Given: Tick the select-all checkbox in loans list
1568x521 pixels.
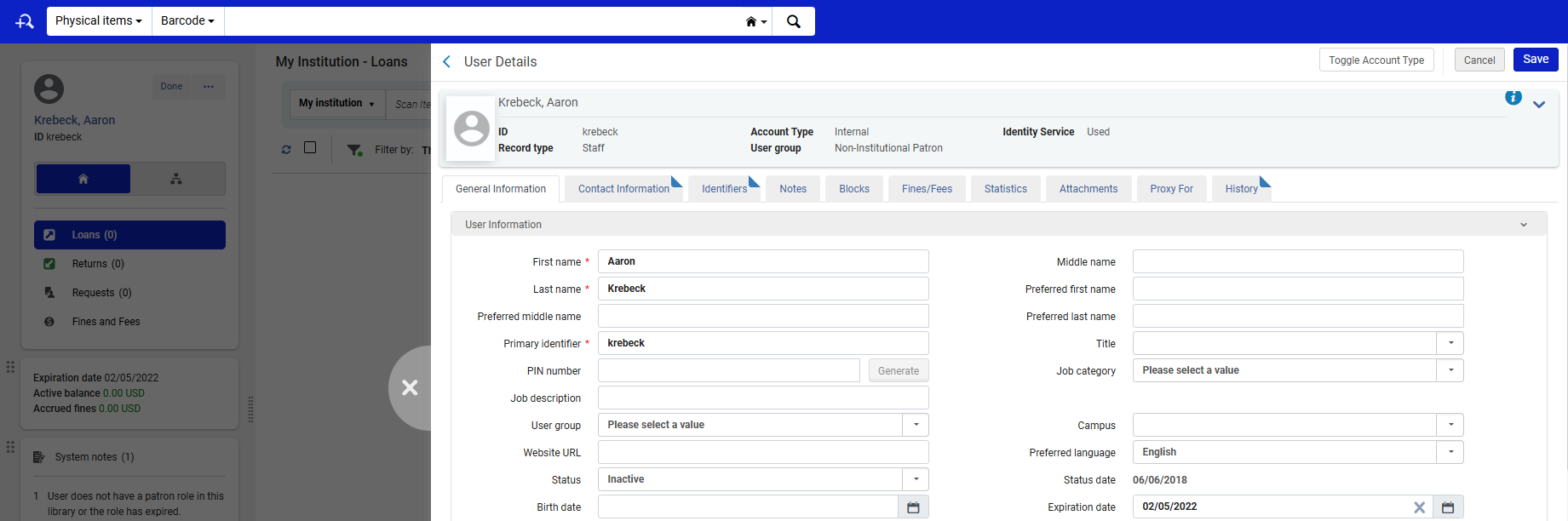Looking at the screenshot, I should tap(310, 148).
